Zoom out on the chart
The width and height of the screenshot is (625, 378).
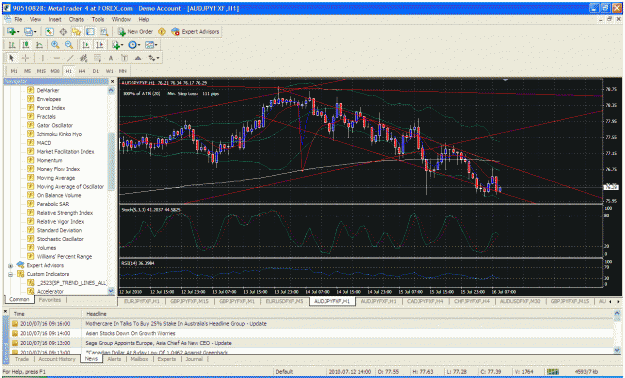(69, 45)
